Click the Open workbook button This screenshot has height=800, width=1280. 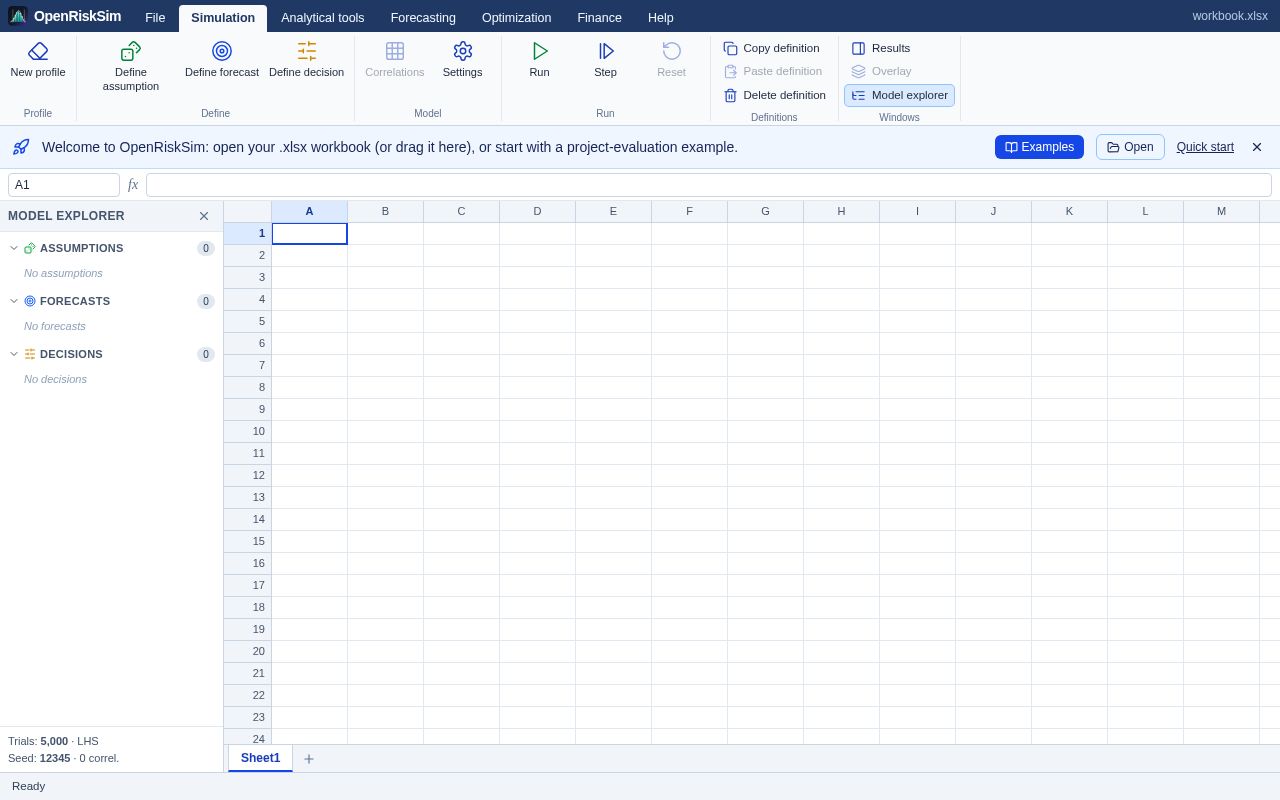coord(1130,147)
